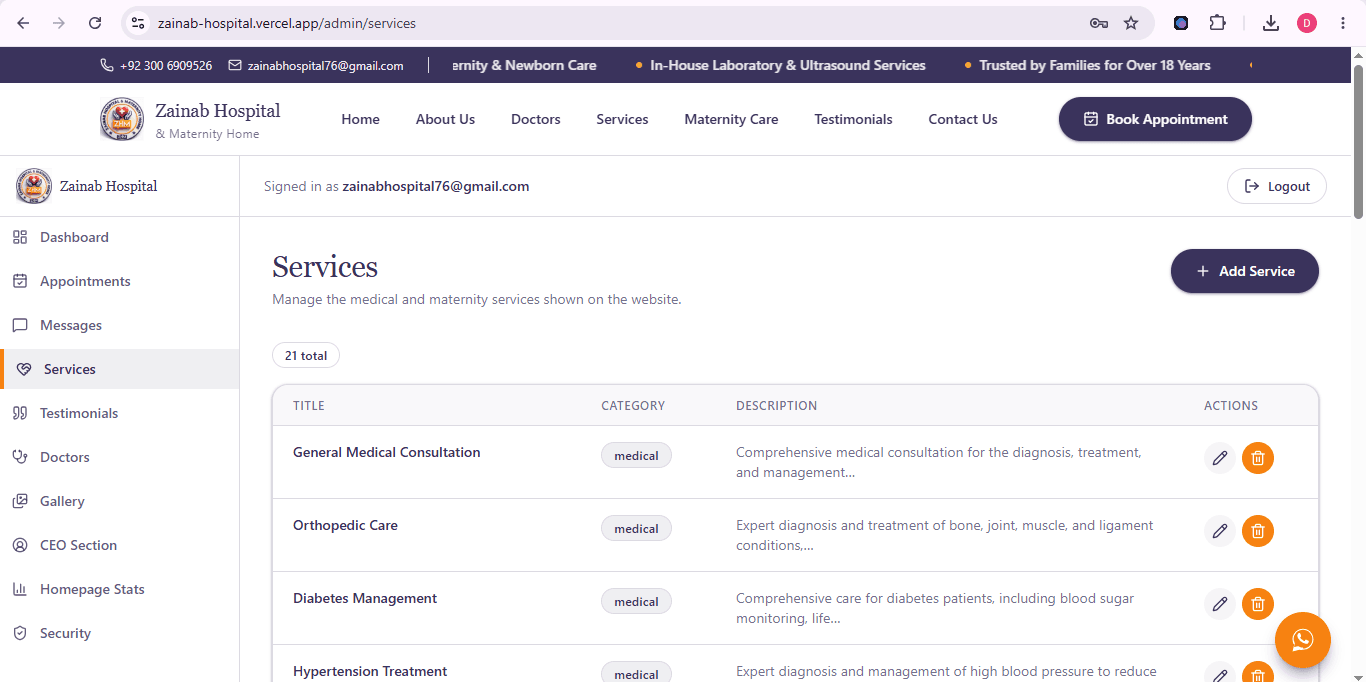This screenshot has height=682, width=1366.
Task: Click the Zainab Hospital logo in header
Action: [122, 119]
